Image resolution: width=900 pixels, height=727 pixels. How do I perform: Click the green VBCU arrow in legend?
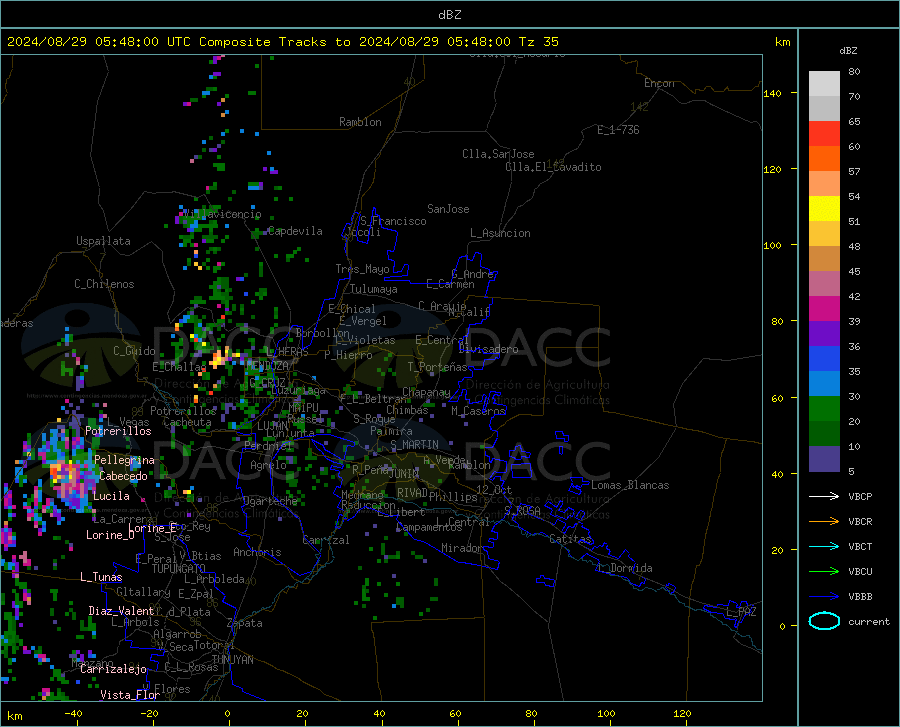(x=824, y=572)
